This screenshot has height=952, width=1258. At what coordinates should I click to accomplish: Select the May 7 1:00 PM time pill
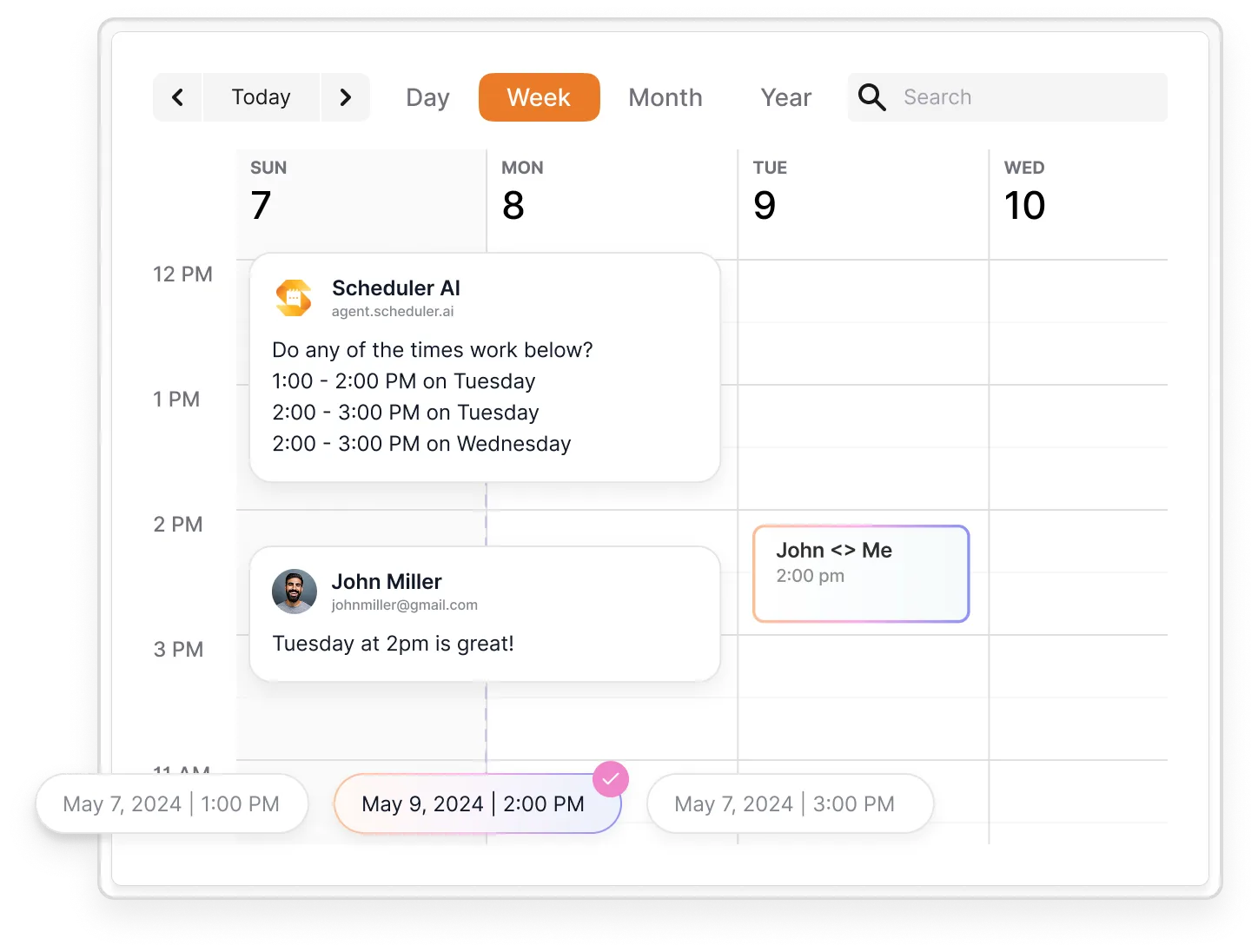click(x=171, y=803)
